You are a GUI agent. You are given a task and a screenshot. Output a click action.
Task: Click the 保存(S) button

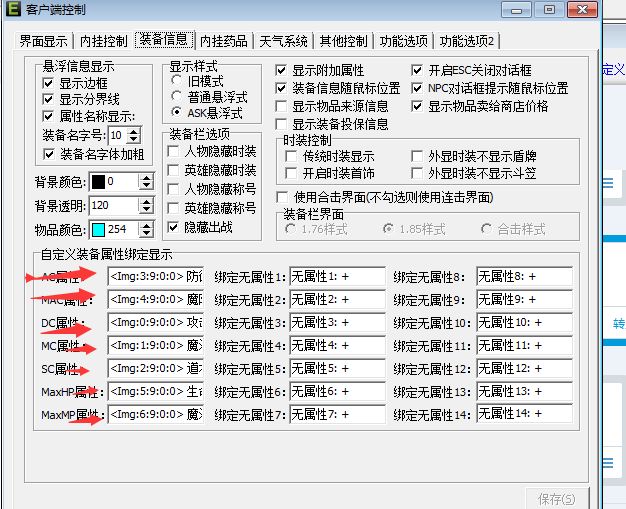557,499
